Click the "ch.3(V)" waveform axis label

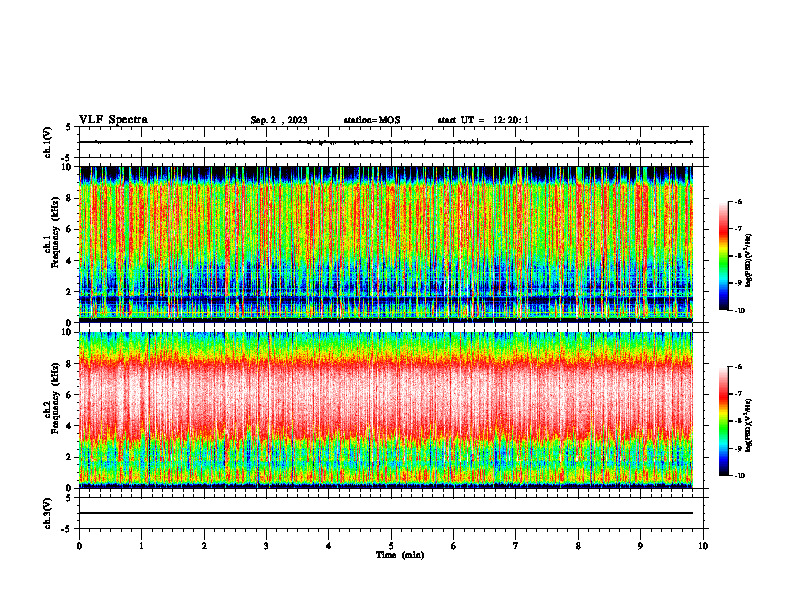coord(48,514)
